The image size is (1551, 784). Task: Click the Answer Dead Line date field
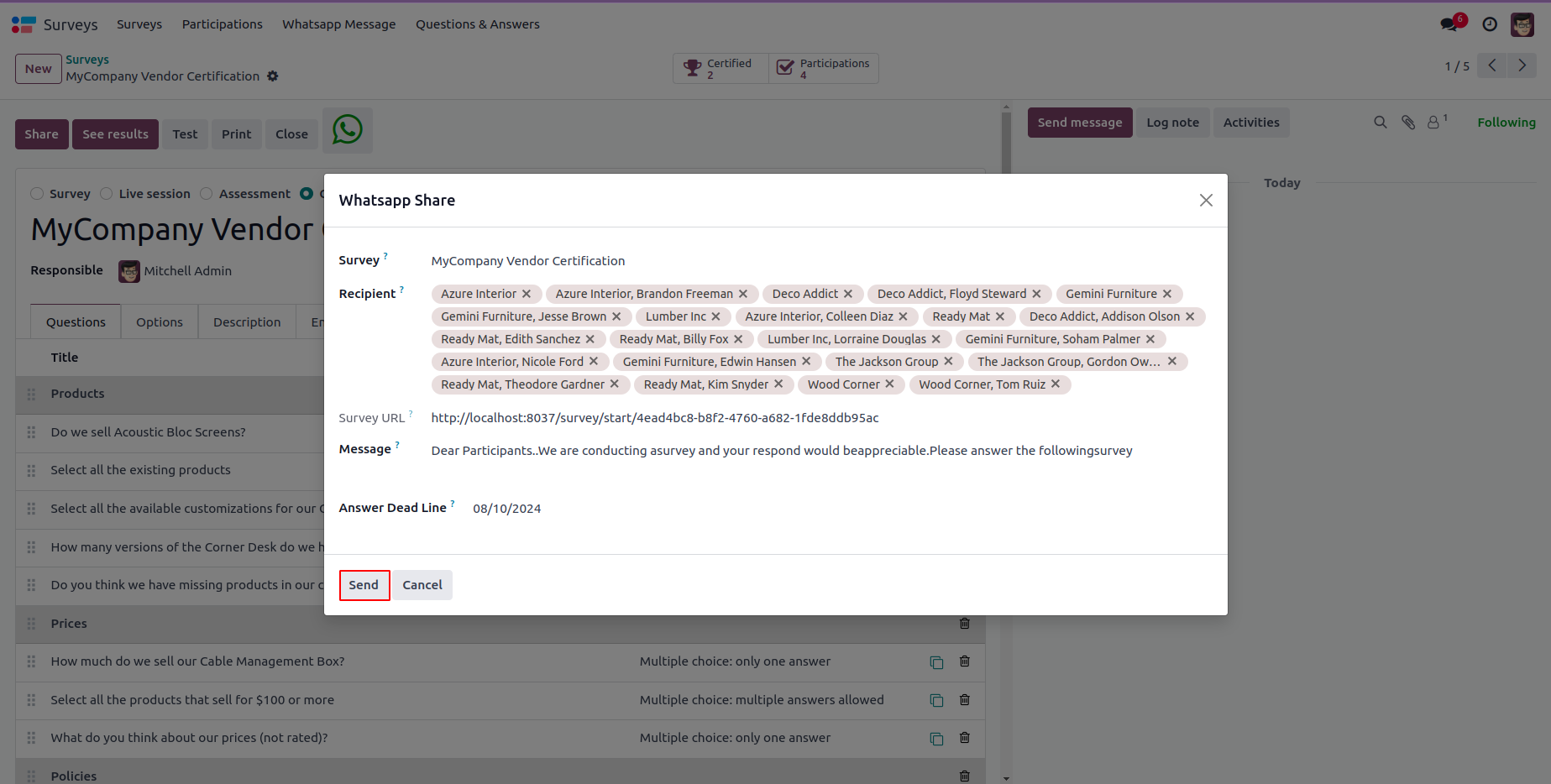coord(506,509)
